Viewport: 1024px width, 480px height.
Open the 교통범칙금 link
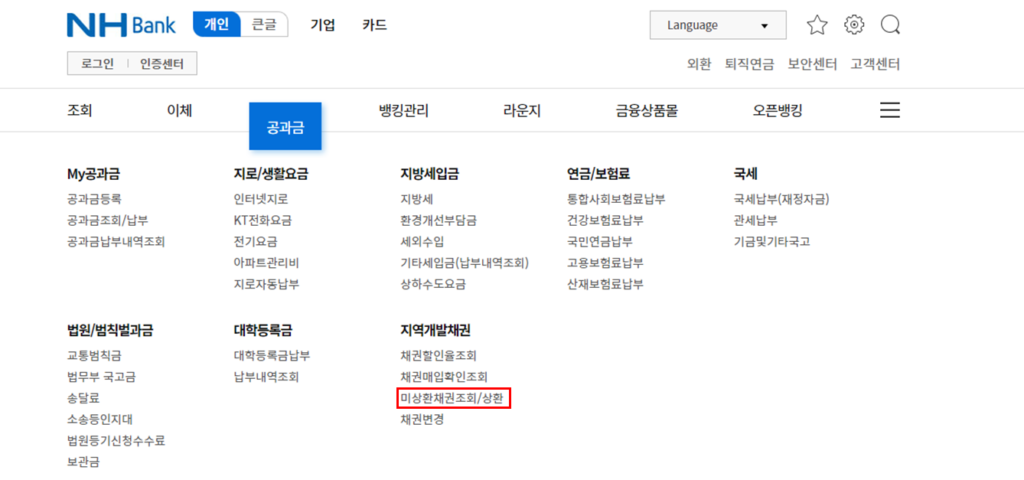click(94, 355)
